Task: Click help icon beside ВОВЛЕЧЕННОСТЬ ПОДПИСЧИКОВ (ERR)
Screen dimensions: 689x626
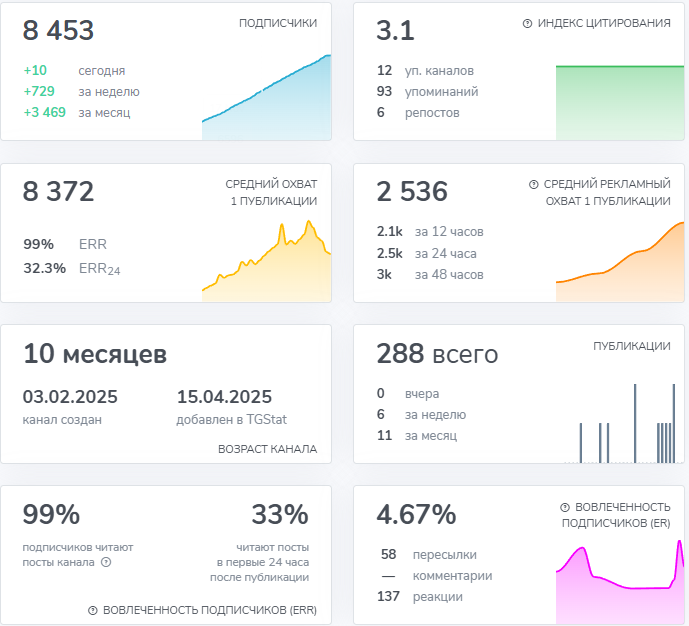Action: (93, 610)
